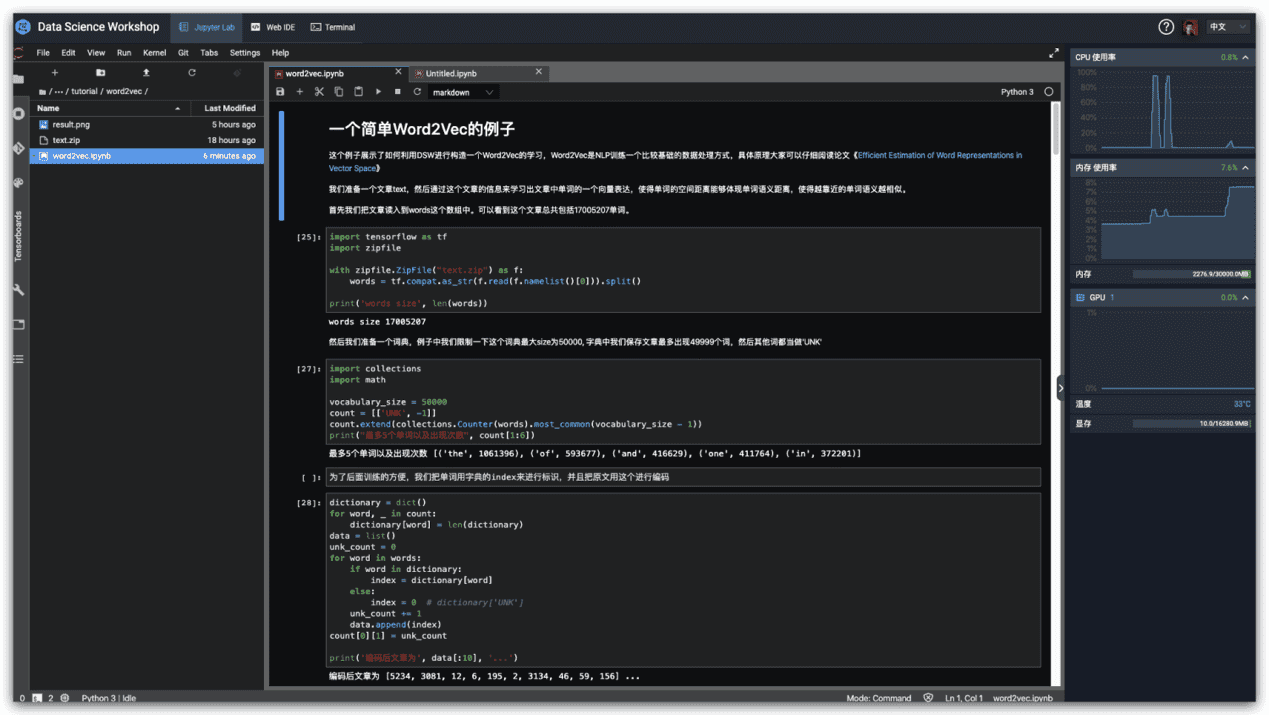Upload files using the file browser icon
The height and width of the screenshot is (715, 1269).
click(x=146, y=73)
